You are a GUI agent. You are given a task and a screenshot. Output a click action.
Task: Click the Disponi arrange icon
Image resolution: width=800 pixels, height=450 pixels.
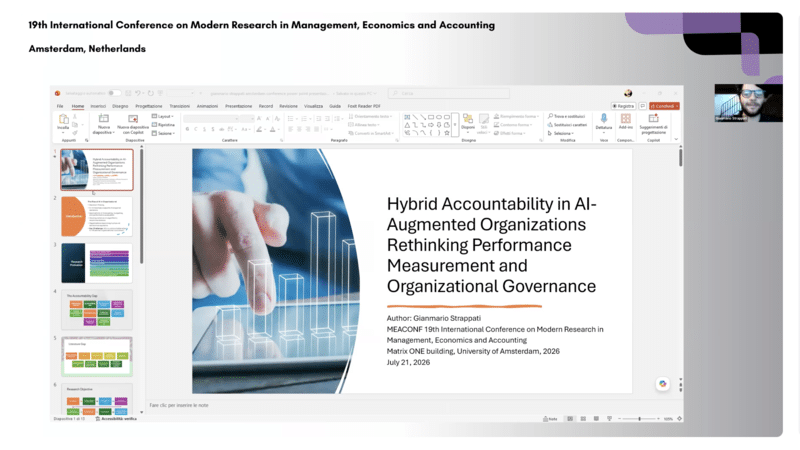468,119
